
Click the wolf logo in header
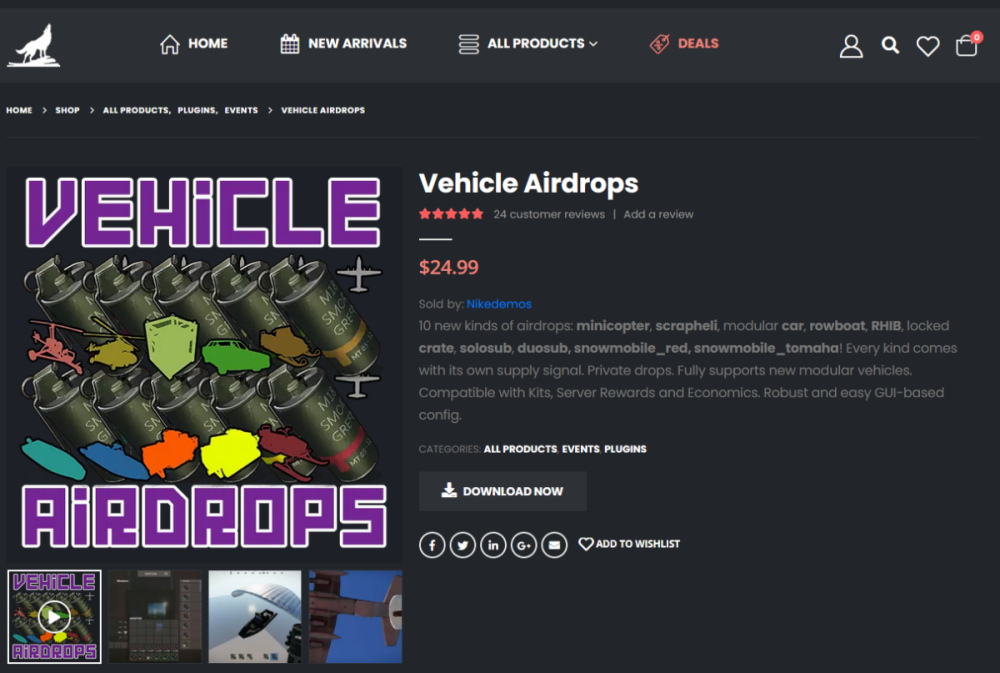coord(34,46)
